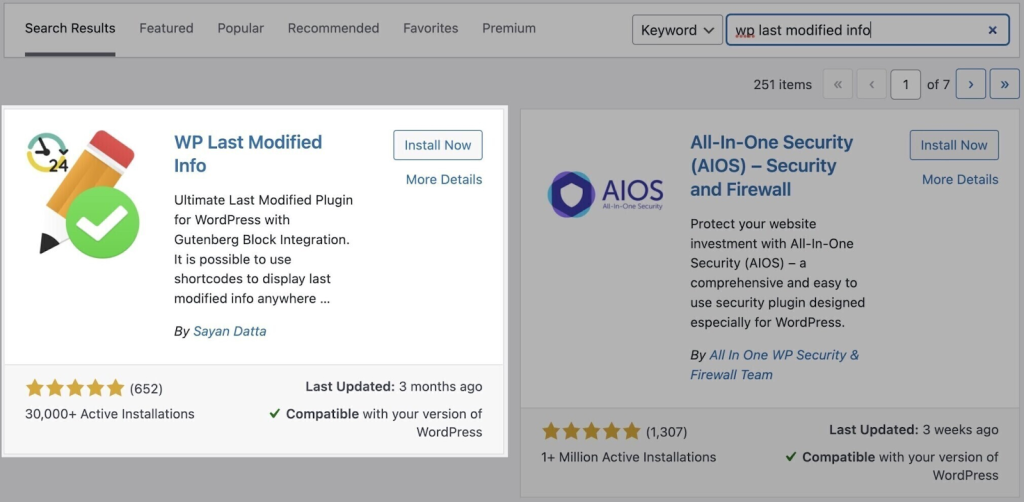The width and height of the screenshot is (1024, 502).
Task: Click the WP Last Modified Info plugin icon
Action: 82,193
